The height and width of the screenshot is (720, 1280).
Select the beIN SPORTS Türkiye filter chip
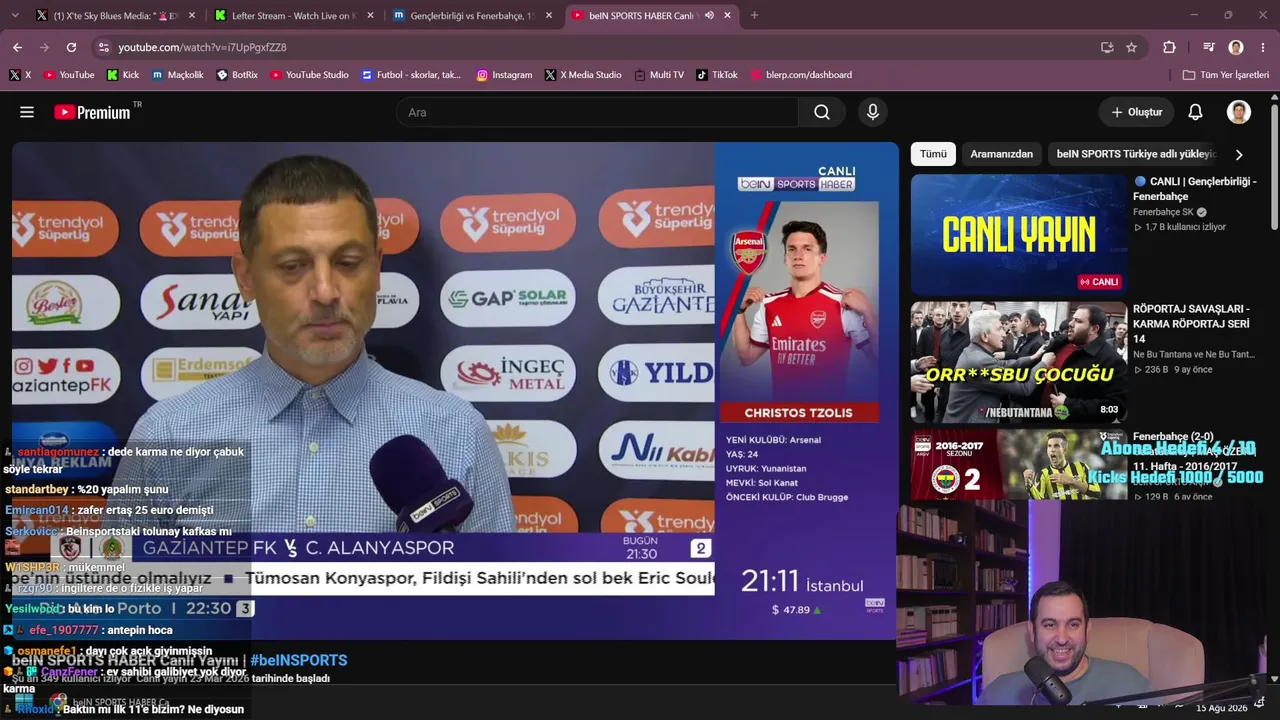pyautogui.click(x=1136, y=154)
